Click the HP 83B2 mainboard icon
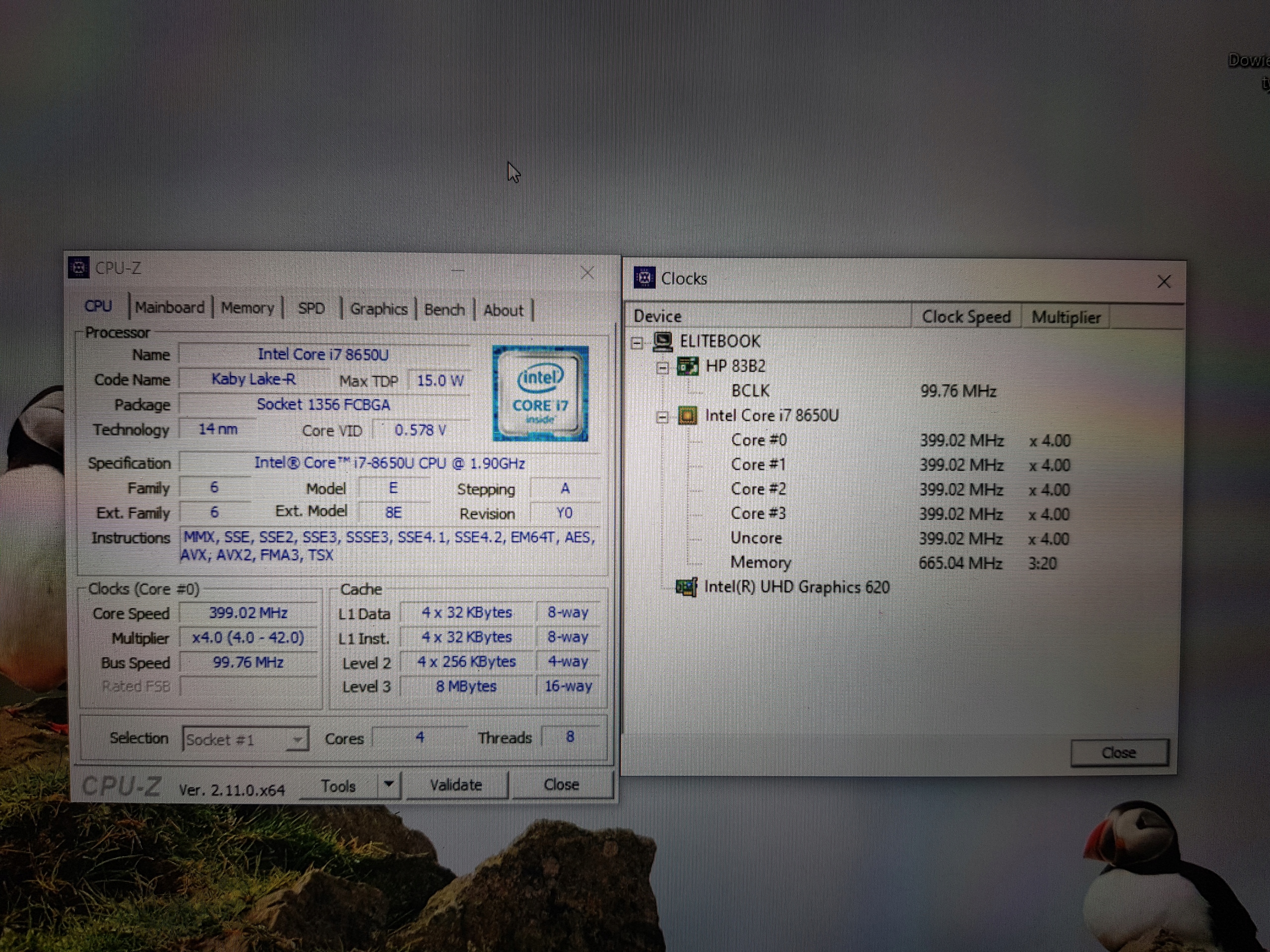 tap(688, 366)
